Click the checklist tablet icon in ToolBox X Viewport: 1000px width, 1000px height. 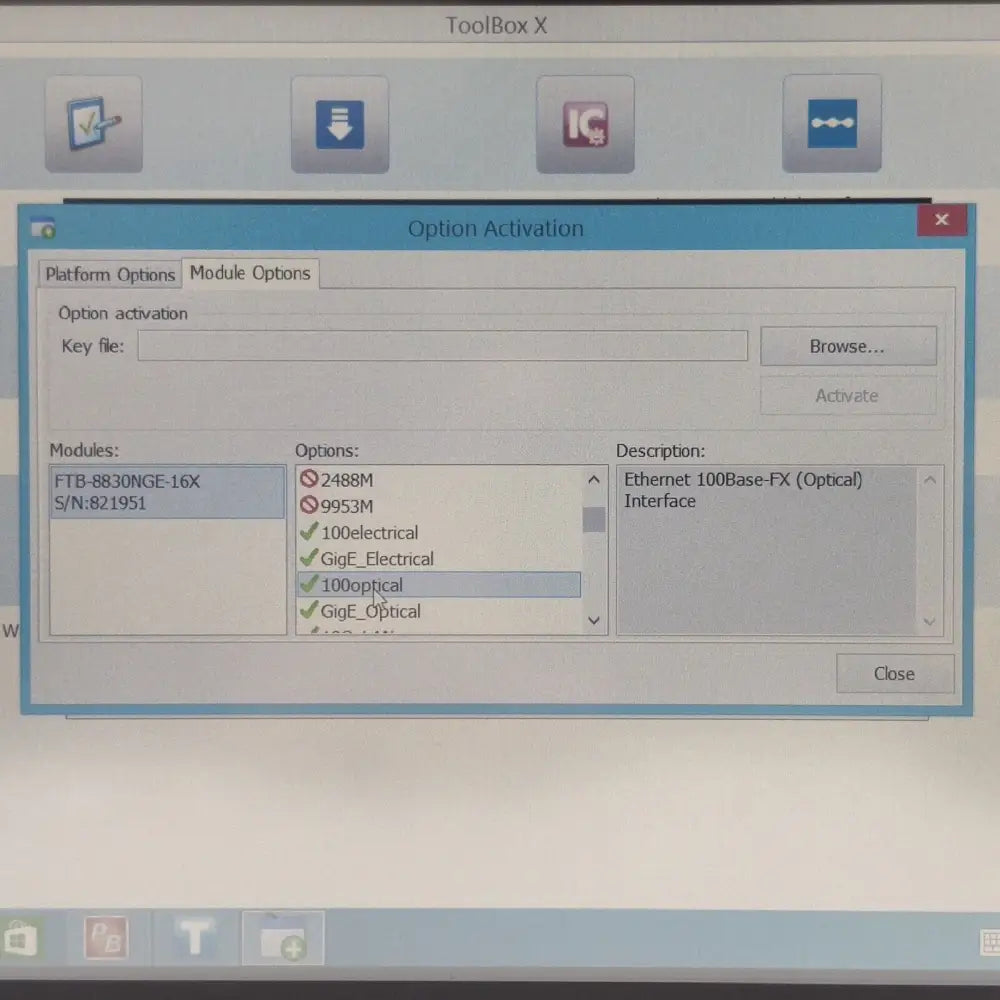pyautogui.click(x=93, y=124)
